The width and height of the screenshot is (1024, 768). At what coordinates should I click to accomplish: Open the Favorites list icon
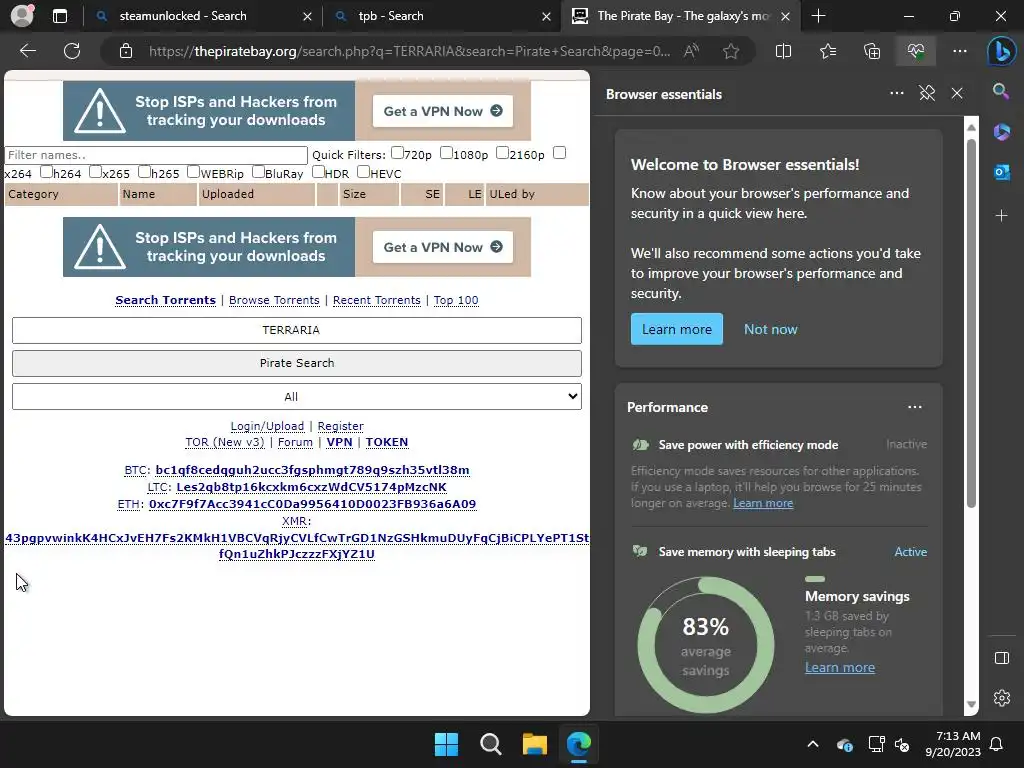pyautogui.click(x=827, y=51)
